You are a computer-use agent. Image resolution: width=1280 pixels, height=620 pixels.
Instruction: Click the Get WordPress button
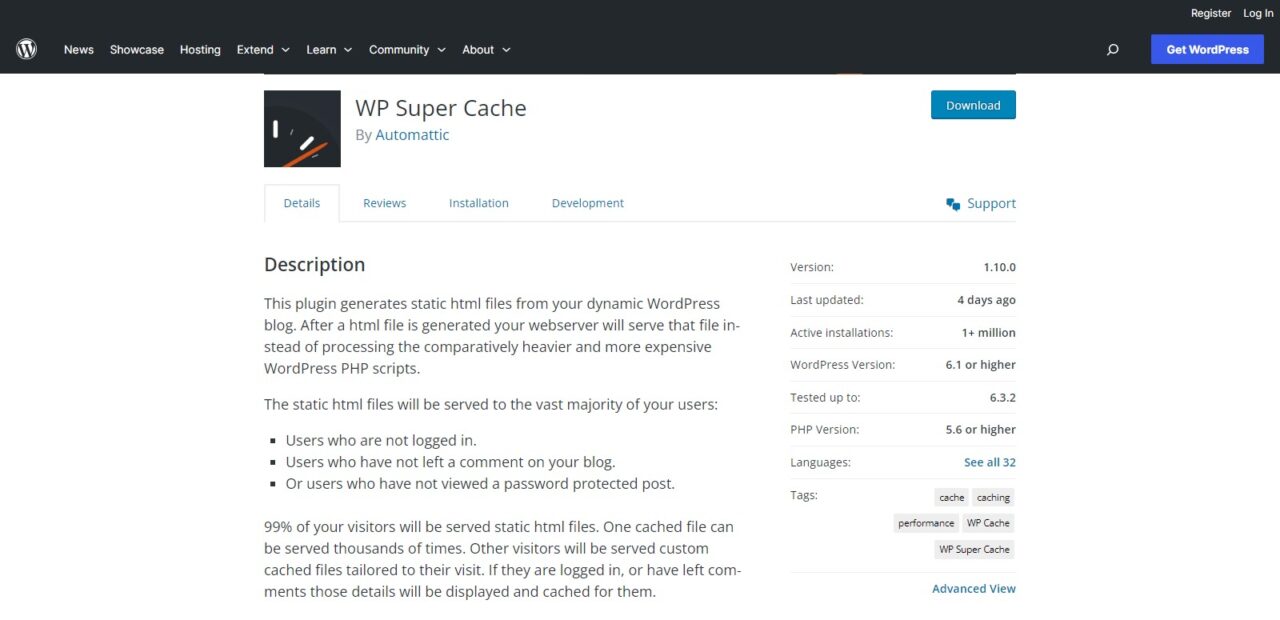click(1207, 49)
